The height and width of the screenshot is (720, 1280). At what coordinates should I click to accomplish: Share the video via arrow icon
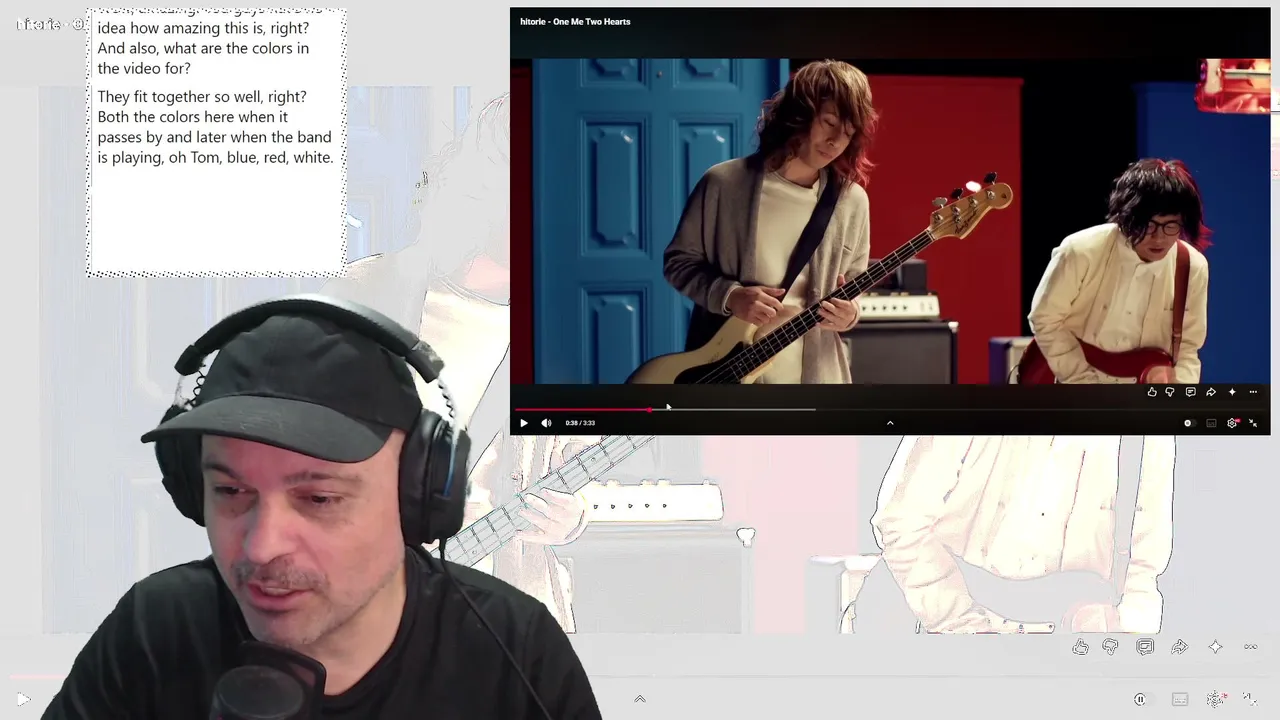point(1211,392)
